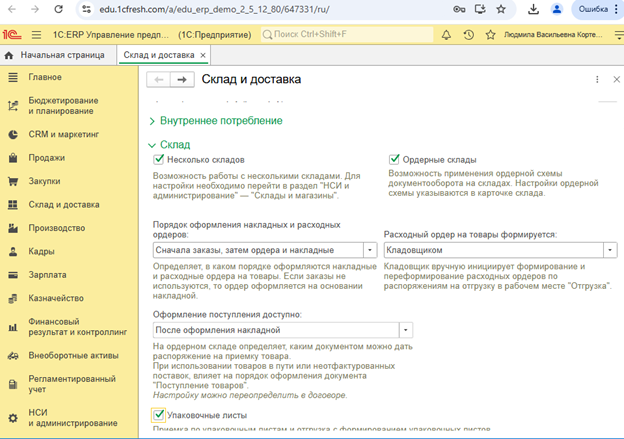Image resolution: width=624 pixels, height=439 pixels.
Task: Close the Склад и доставка tab
Action: click(x=203, y=55)
